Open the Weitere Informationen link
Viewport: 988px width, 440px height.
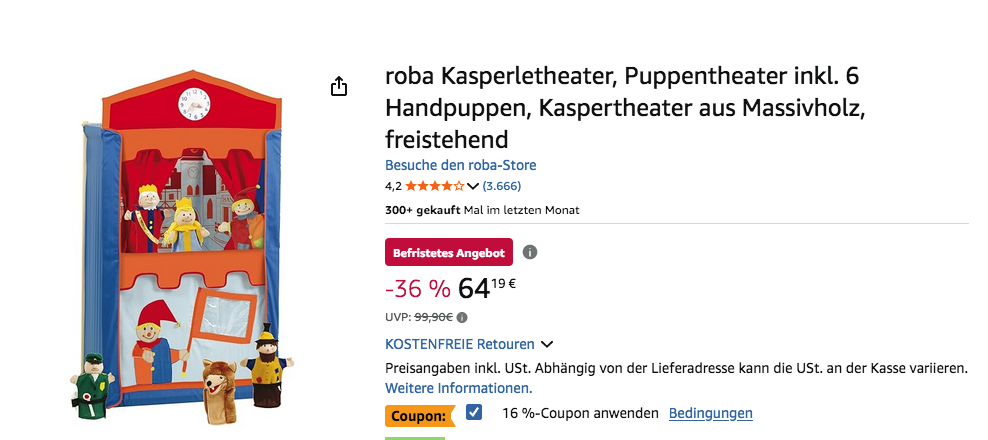459,388
